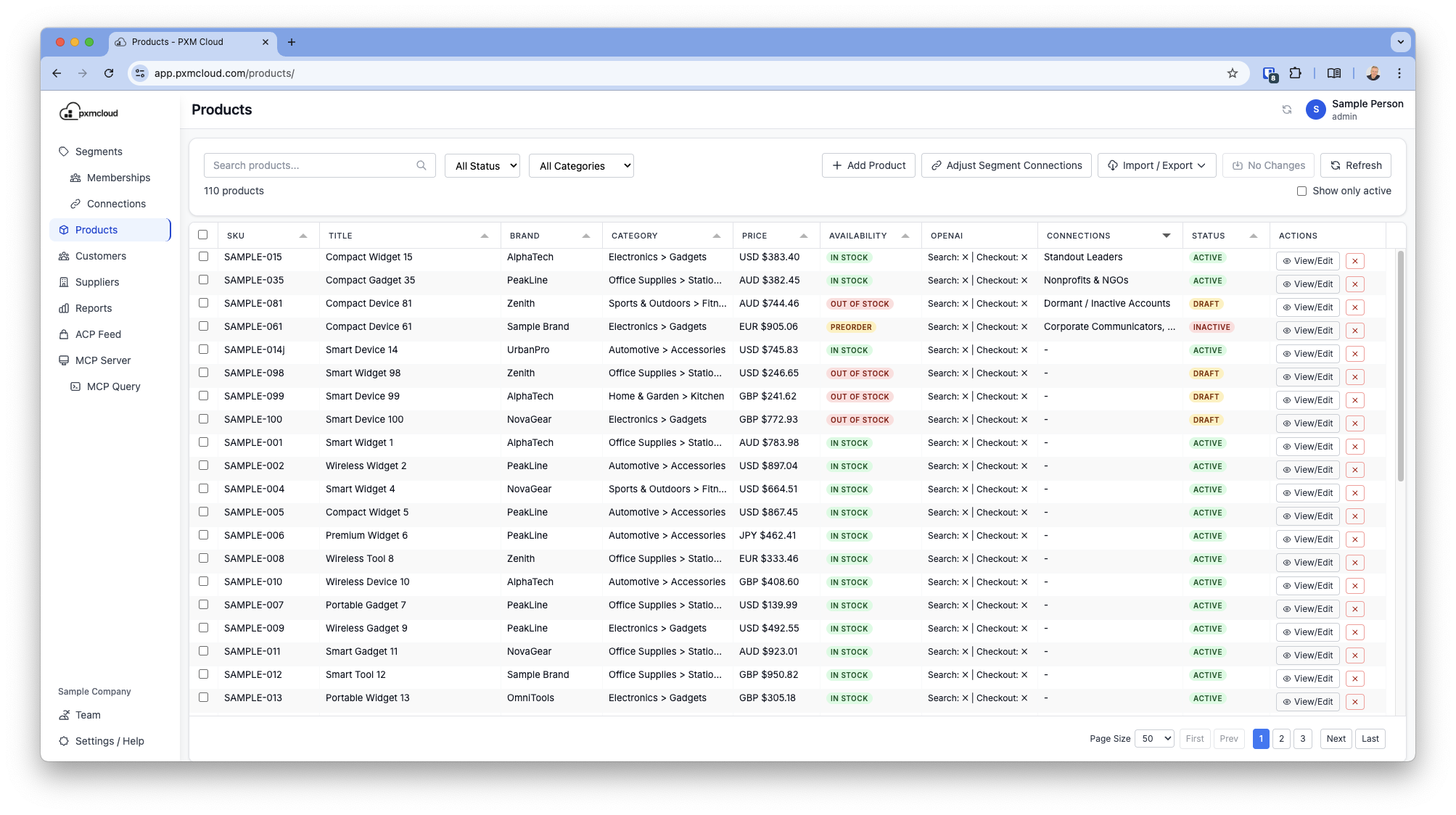
Task: Open the Team page
Action: point(88,715)
